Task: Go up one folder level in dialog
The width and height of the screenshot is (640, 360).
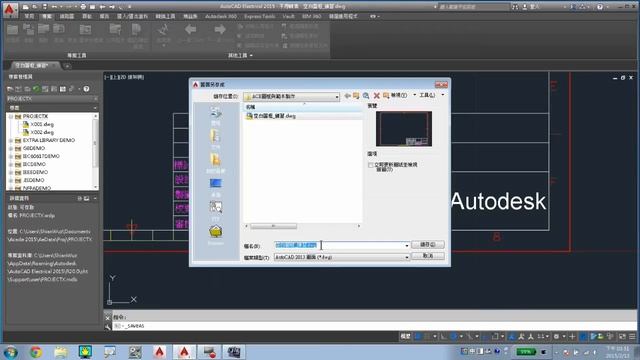Action: [356, 96]
